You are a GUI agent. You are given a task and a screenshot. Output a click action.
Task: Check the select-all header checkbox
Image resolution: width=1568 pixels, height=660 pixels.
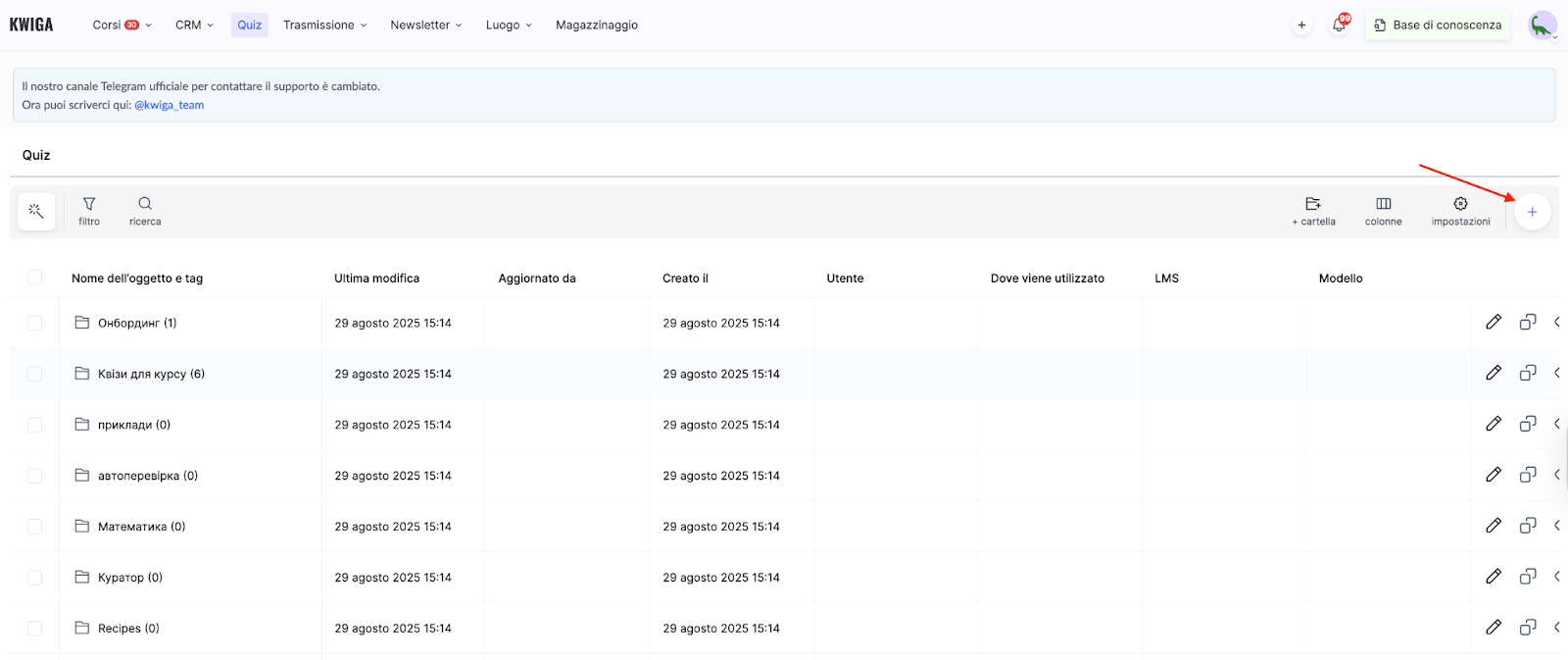point(35,278)
